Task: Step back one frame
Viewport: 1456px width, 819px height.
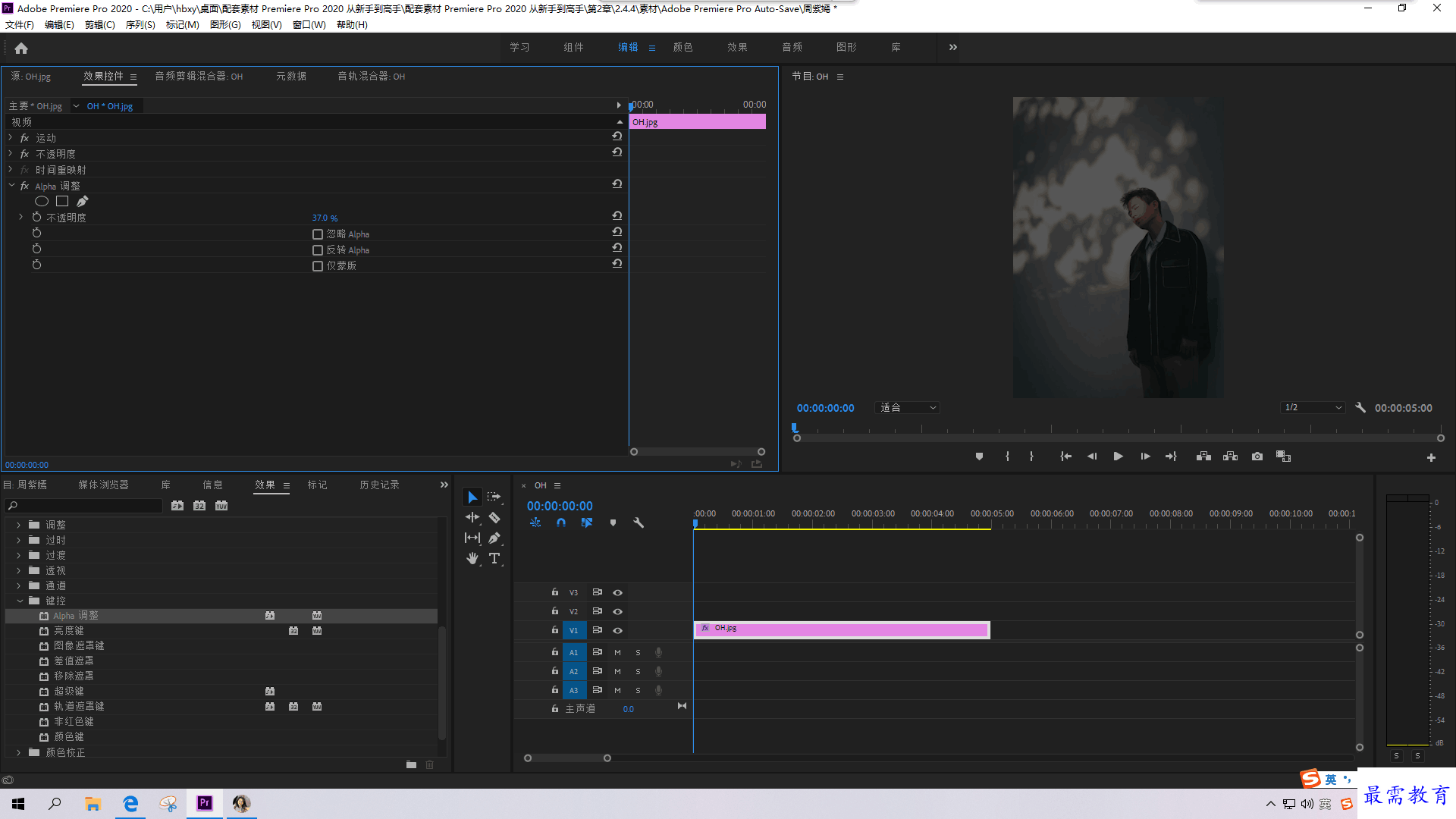Action: [x=1092, y=457]
